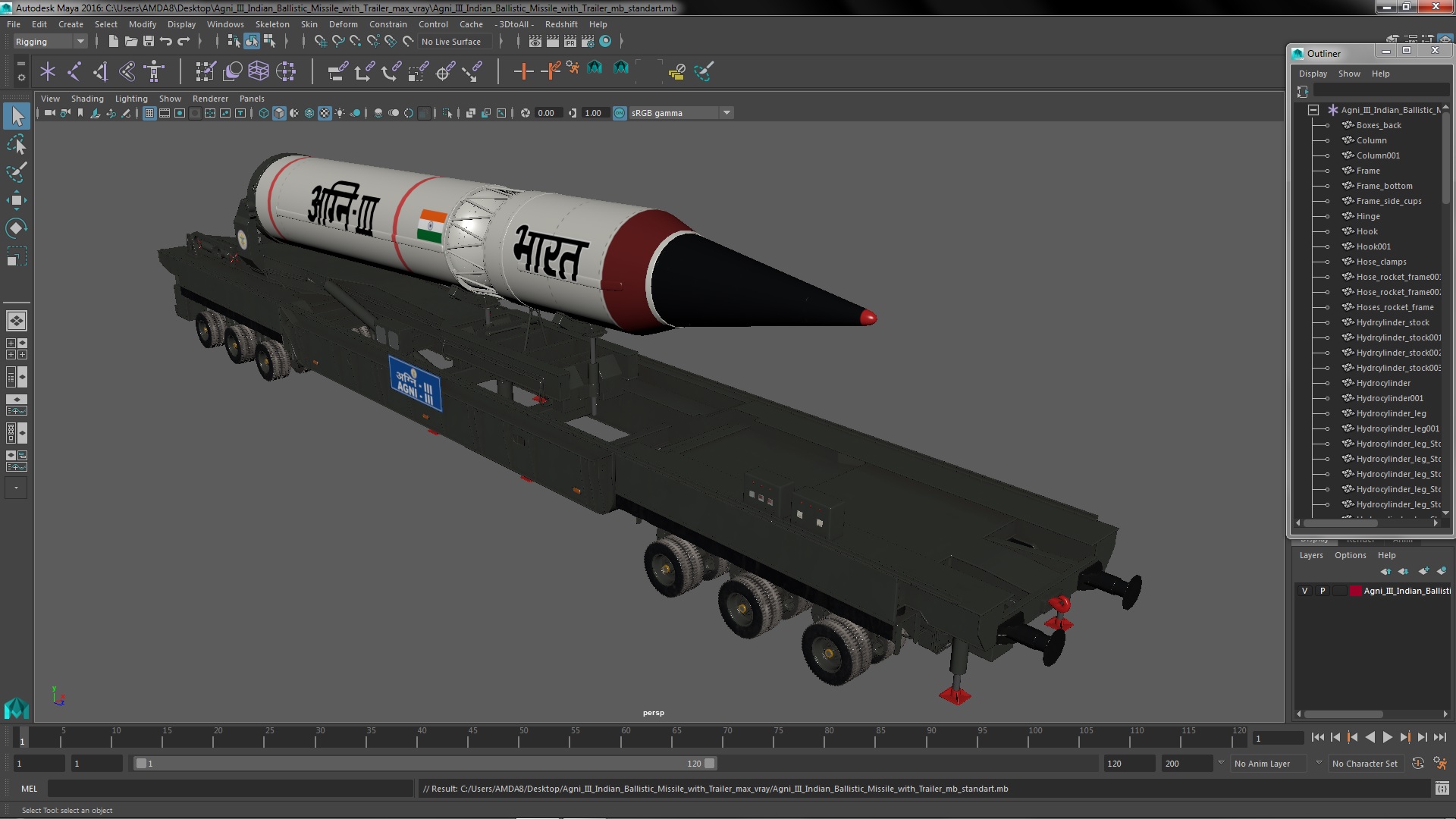
Task: Click the Save Scene disk icon
Action: click(x=149, y=42)
